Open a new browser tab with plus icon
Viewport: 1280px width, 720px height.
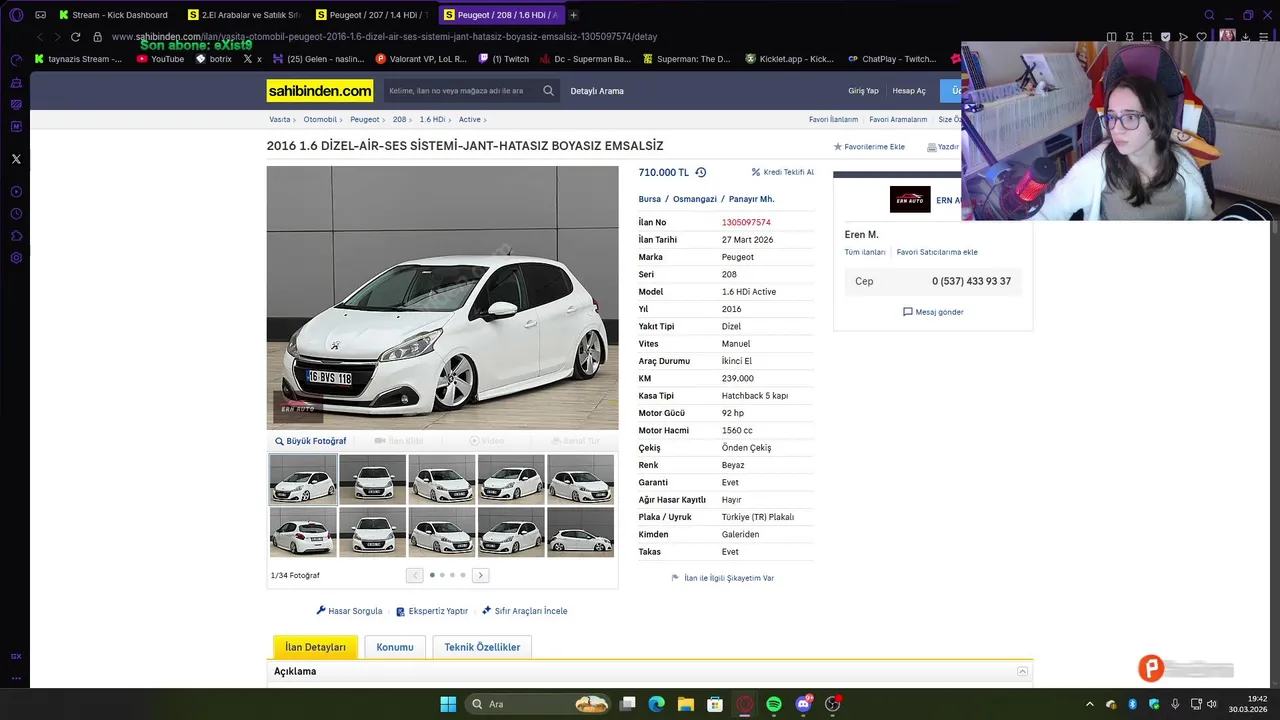573,15
